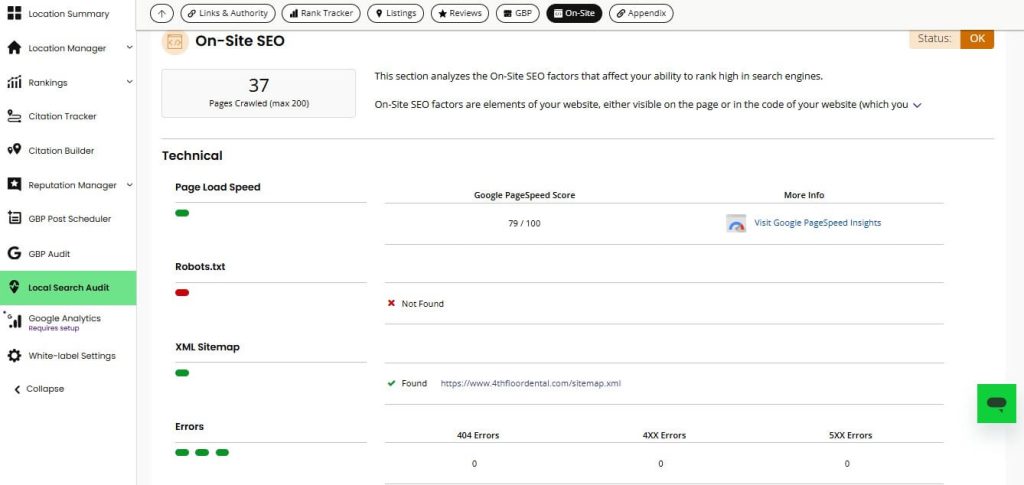The image size is (1024, 485).
Task: Click Google Analytics Requires setup text
Action: (54, 328)
